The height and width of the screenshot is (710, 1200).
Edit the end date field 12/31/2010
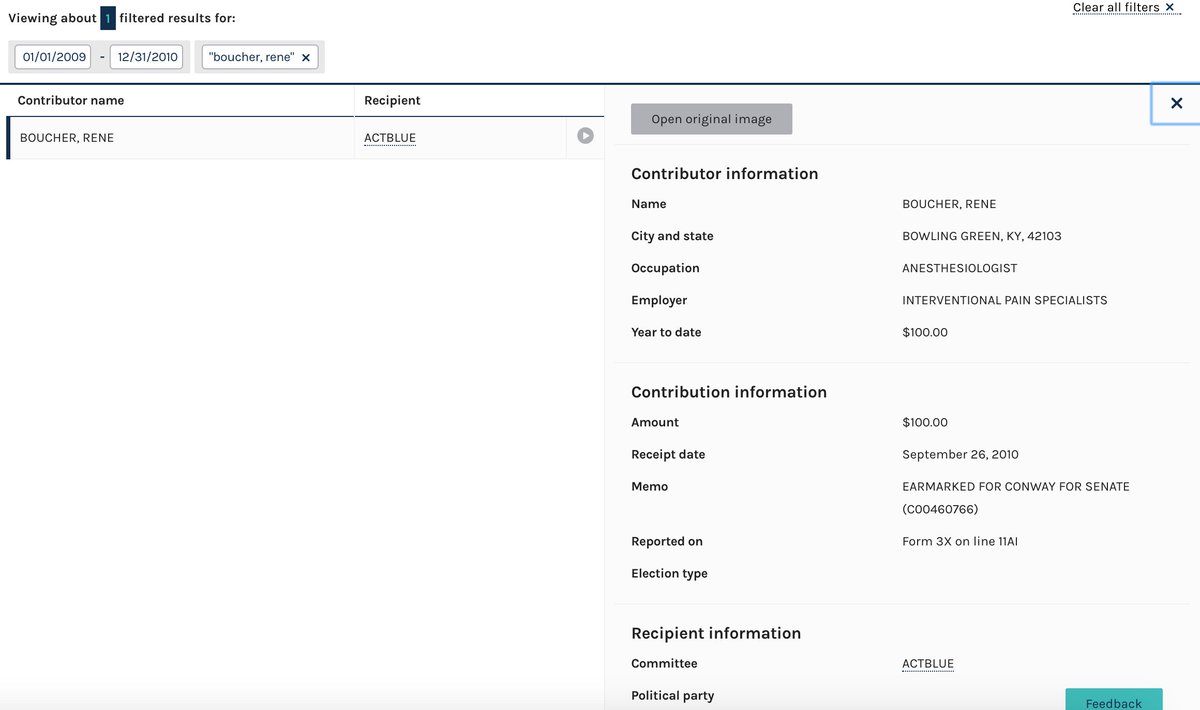tap(147, 57)
